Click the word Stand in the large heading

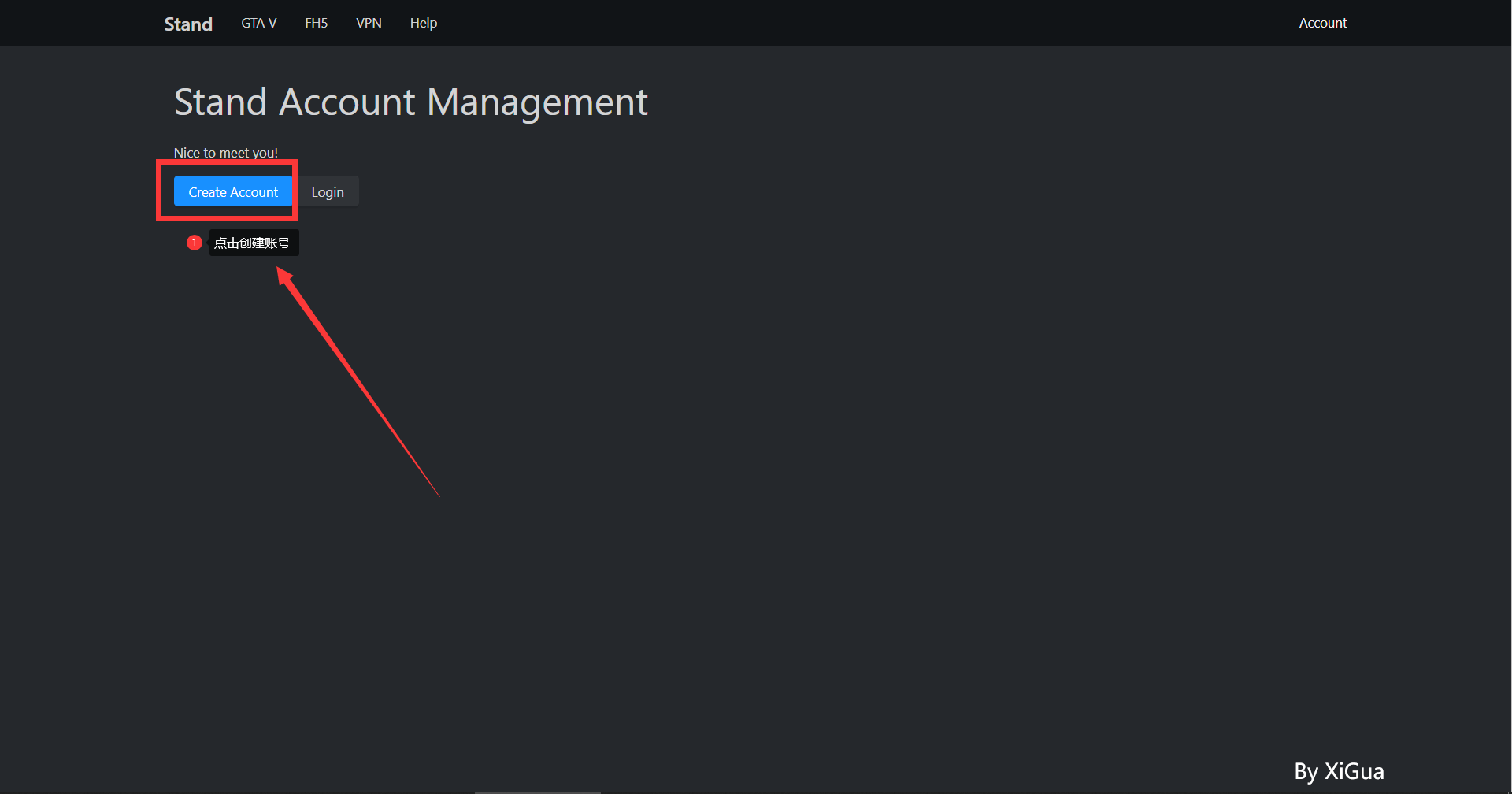click(x=220, y=102)
